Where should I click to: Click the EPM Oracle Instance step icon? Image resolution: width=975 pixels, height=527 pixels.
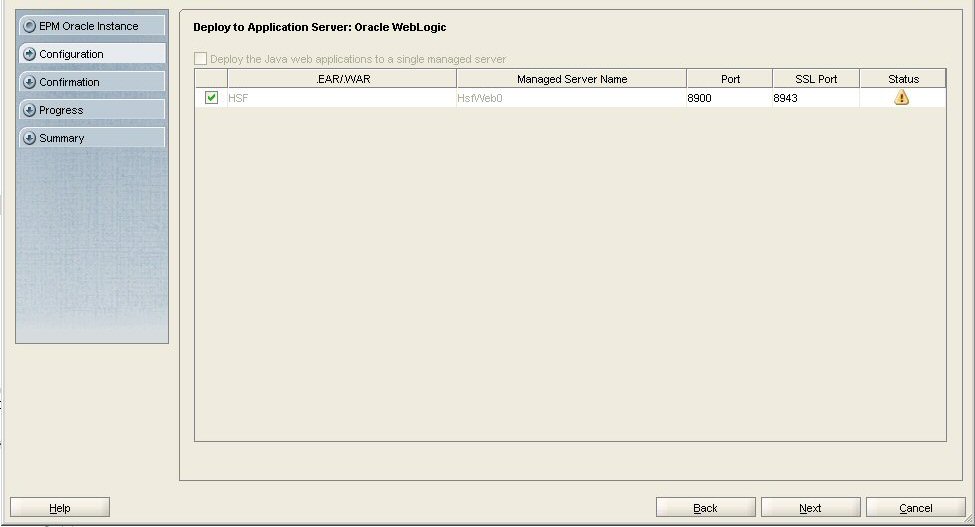pyautogui.click(x=29, y=26)
